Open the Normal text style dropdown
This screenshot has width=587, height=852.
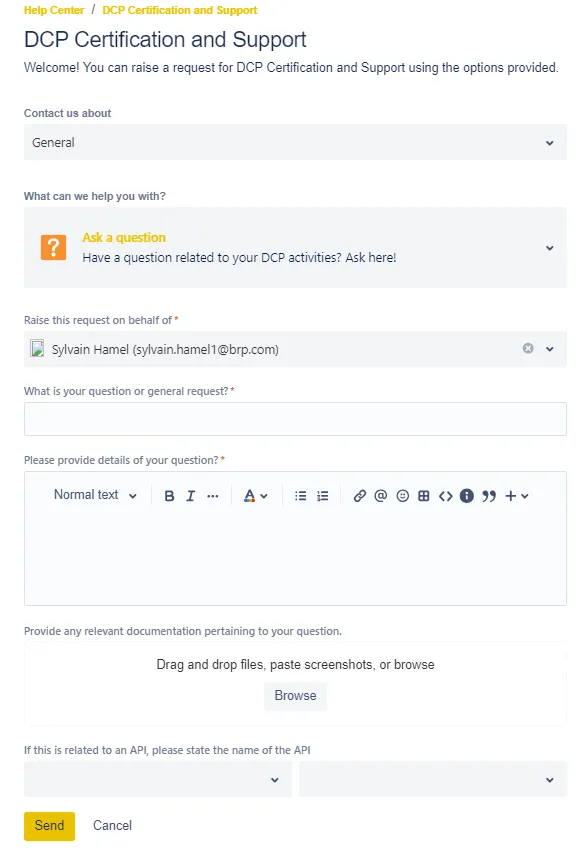(x=95, y=495)
